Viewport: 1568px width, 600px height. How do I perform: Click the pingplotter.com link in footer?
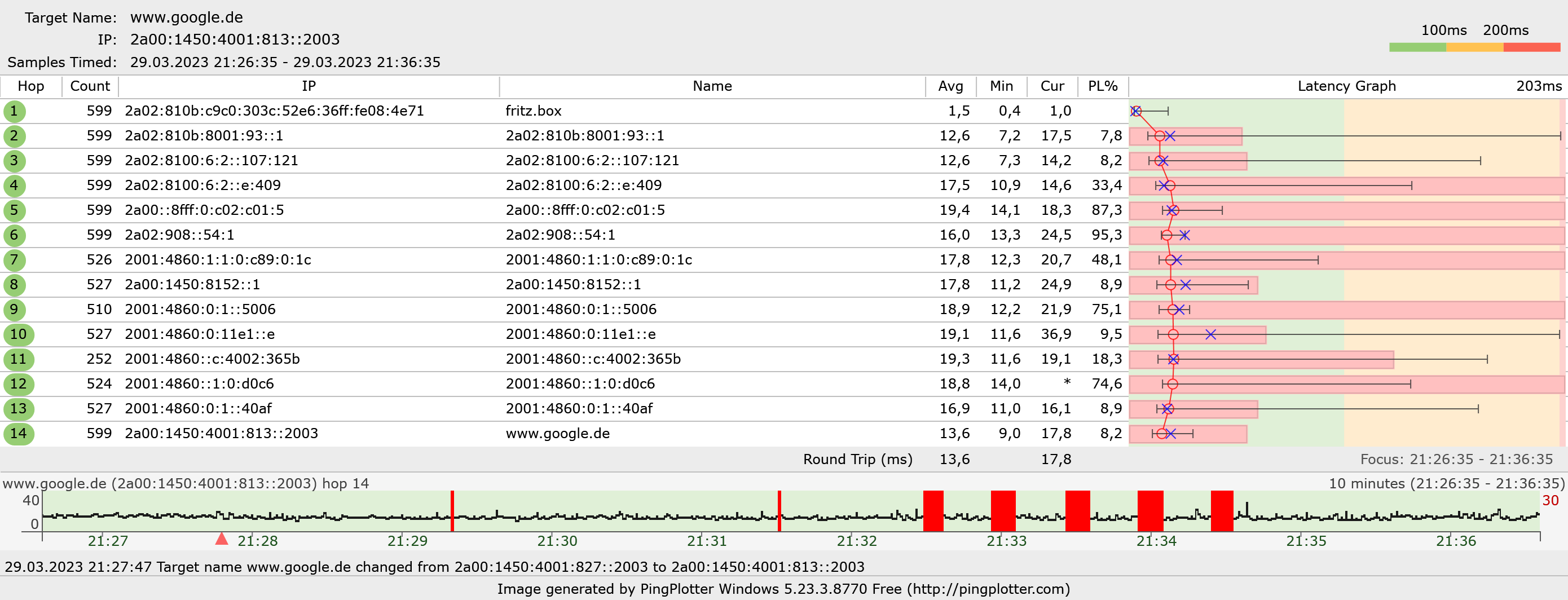[988, 590]
